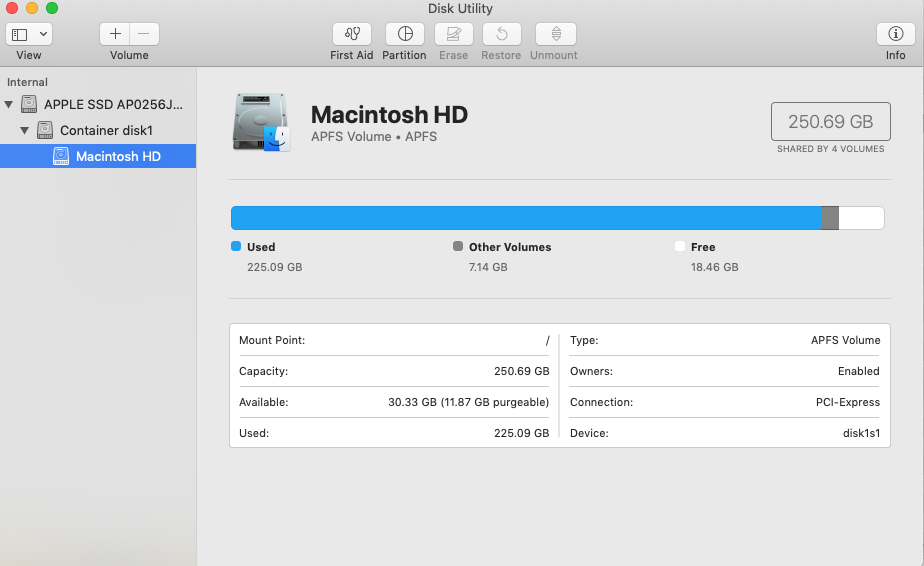Viewport: 924px width, 566px height.
Task: Click the blue used portion of storage bar
Action: (x=526, y=218)
